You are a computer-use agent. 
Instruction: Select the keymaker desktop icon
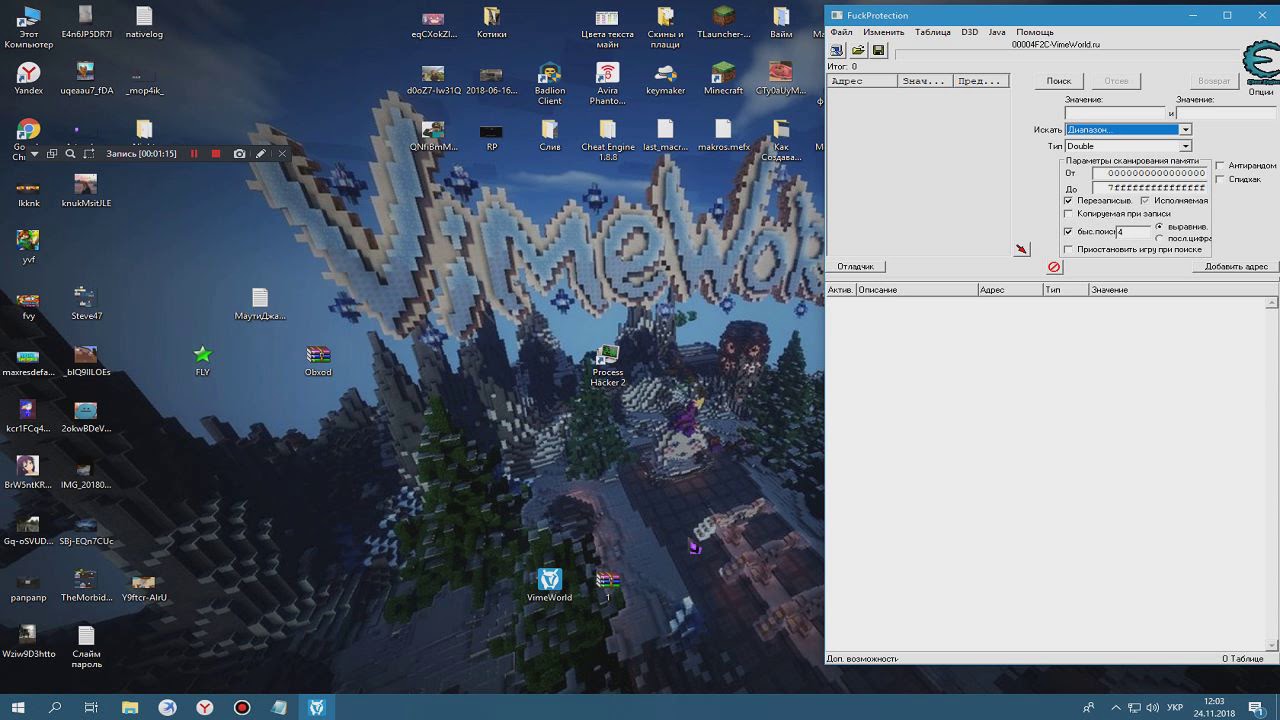pos(665,79)
